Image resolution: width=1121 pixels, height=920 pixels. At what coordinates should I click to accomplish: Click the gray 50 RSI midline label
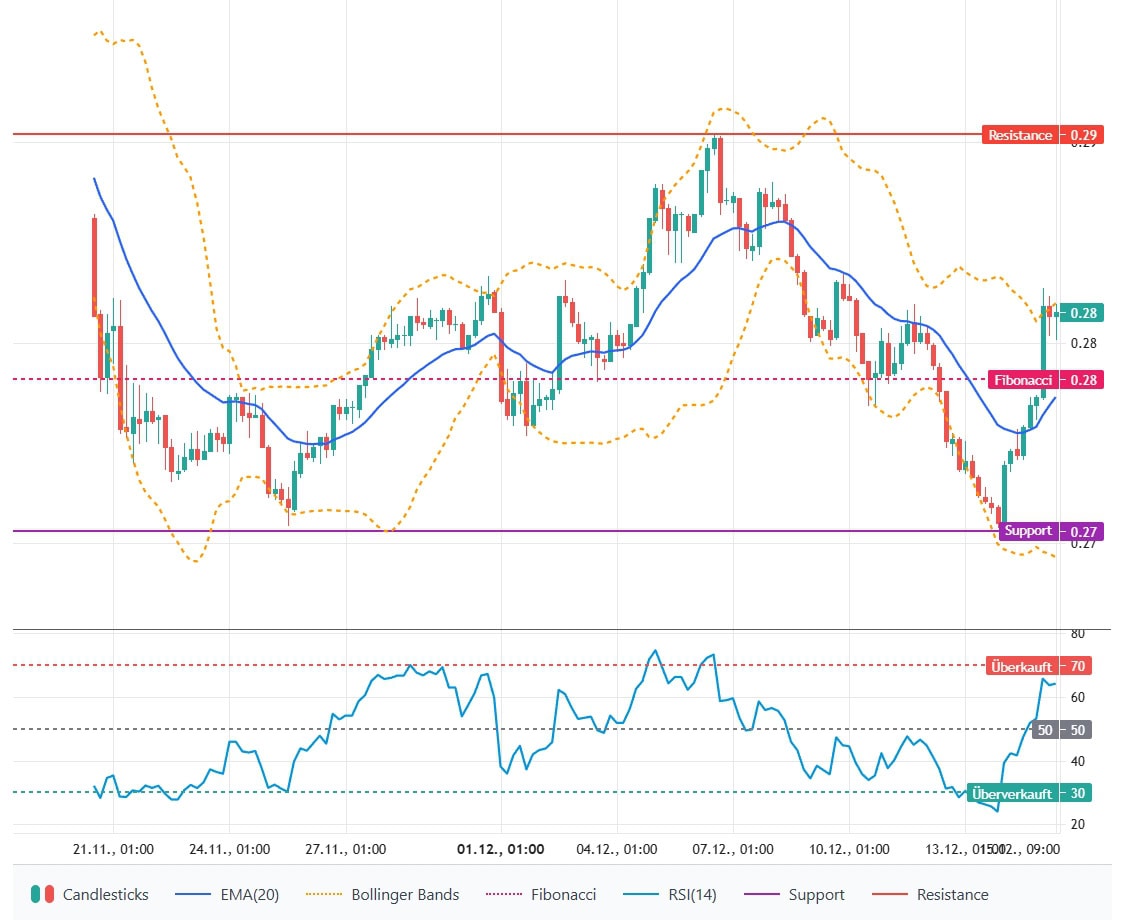1062,730
